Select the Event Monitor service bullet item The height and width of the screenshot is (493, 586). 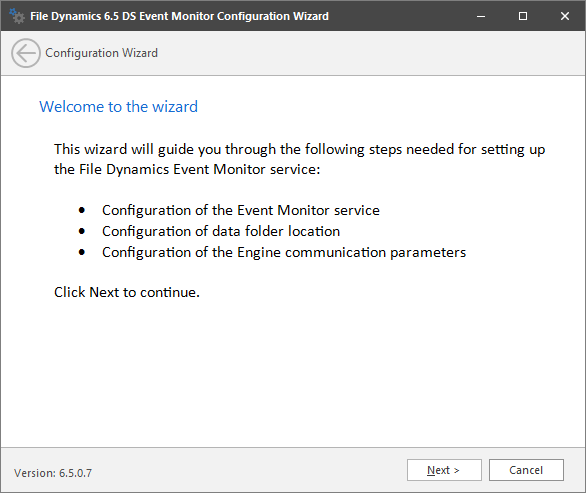[241, 210]
